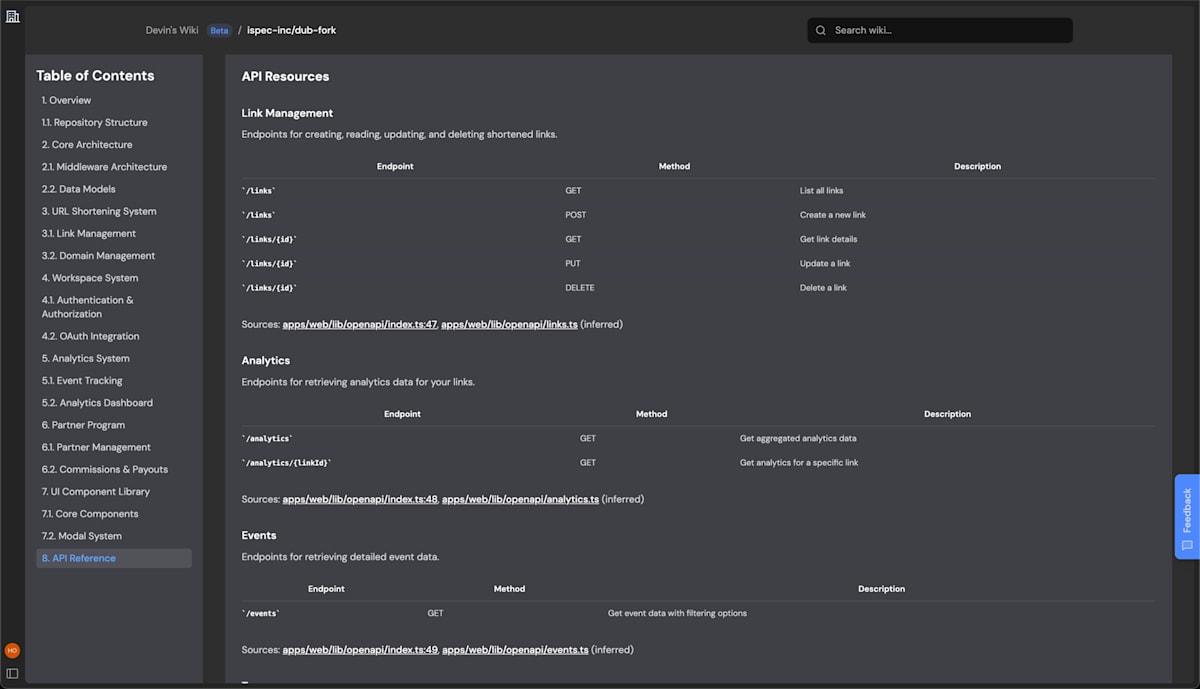Click the Devin's Wiki breadcrumb
Screen dimensions: 1200x689
point(172,30)
